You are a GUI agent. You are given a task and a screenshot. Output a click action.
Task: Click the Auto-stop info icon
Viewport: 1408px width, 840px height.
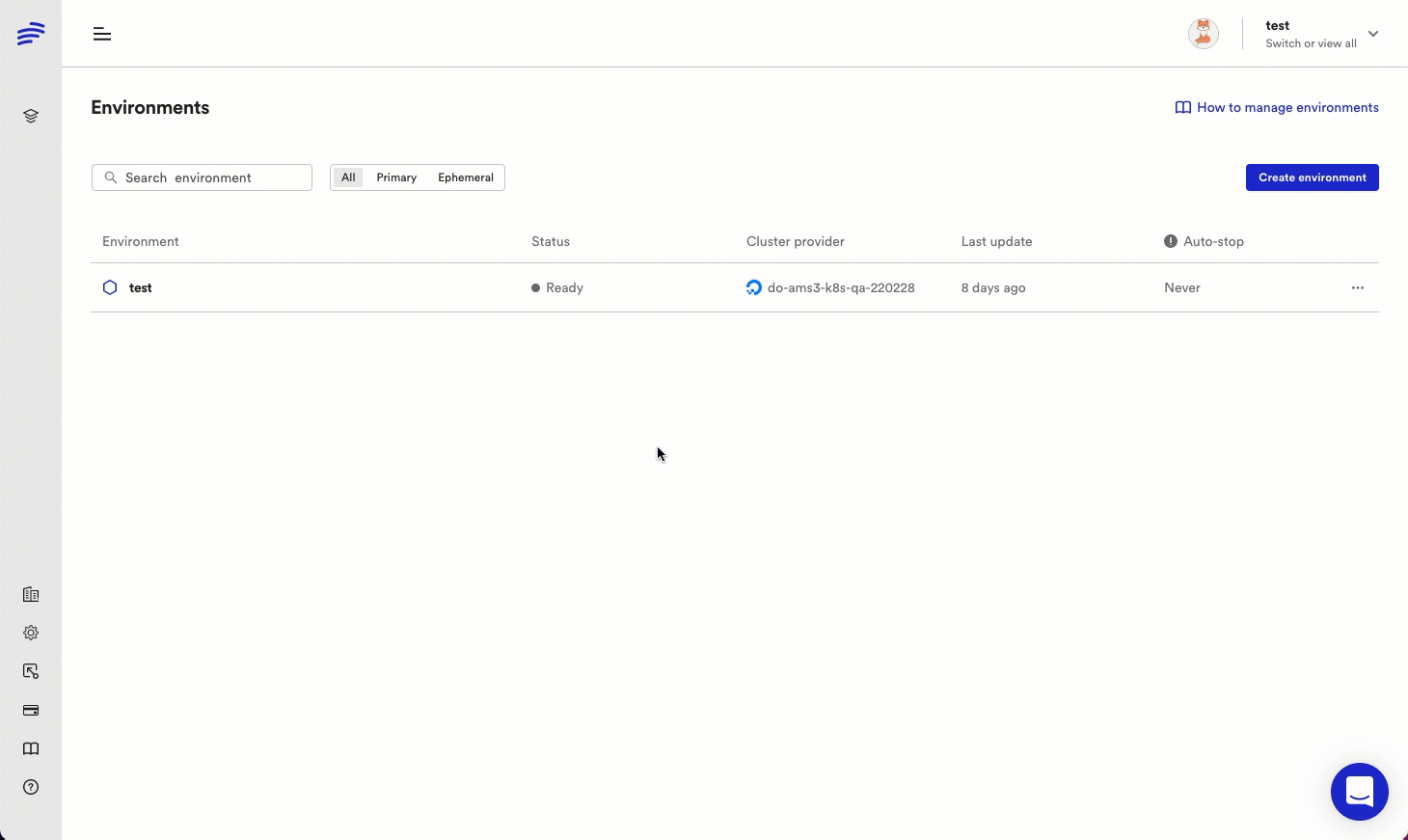[1171, 241]
